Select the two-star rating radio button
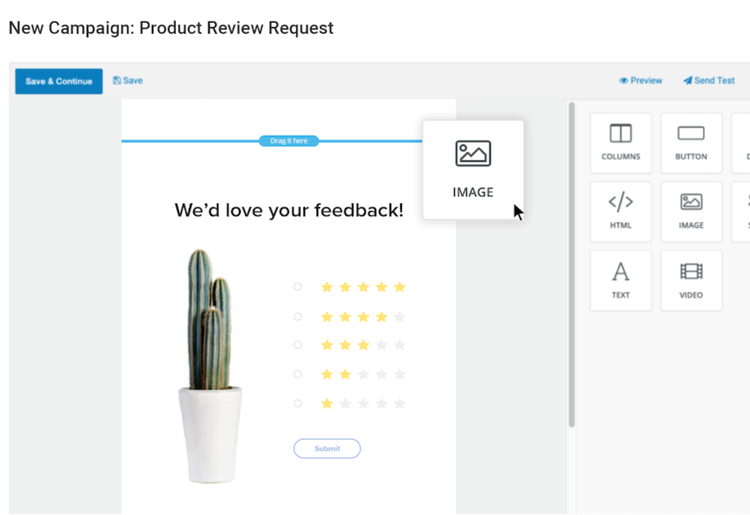Screen dimensions: 750x515 (x=298, y=374)
